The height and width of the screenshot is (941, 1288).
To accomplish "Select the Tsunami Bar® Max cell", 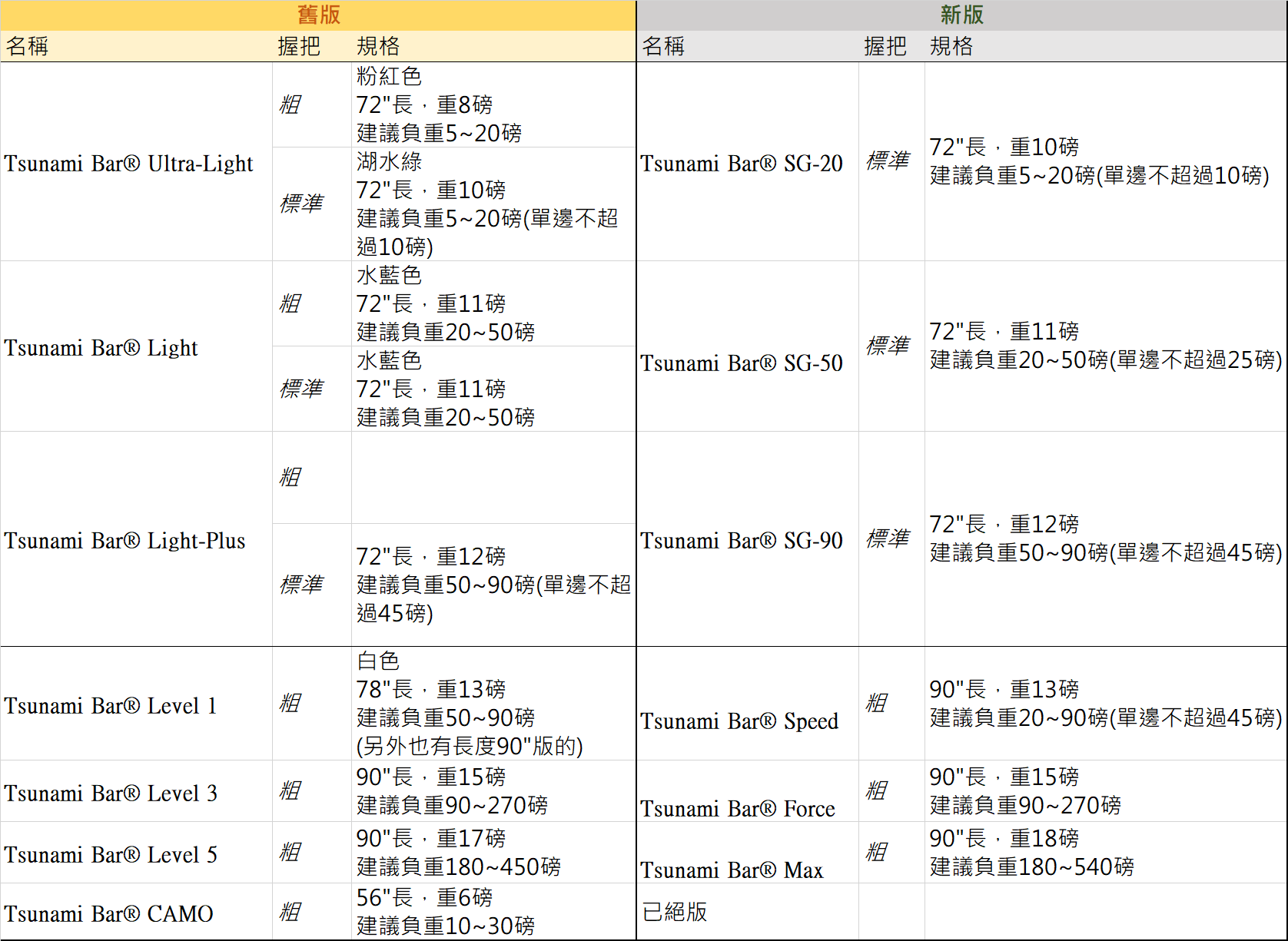I will (748, 853).
